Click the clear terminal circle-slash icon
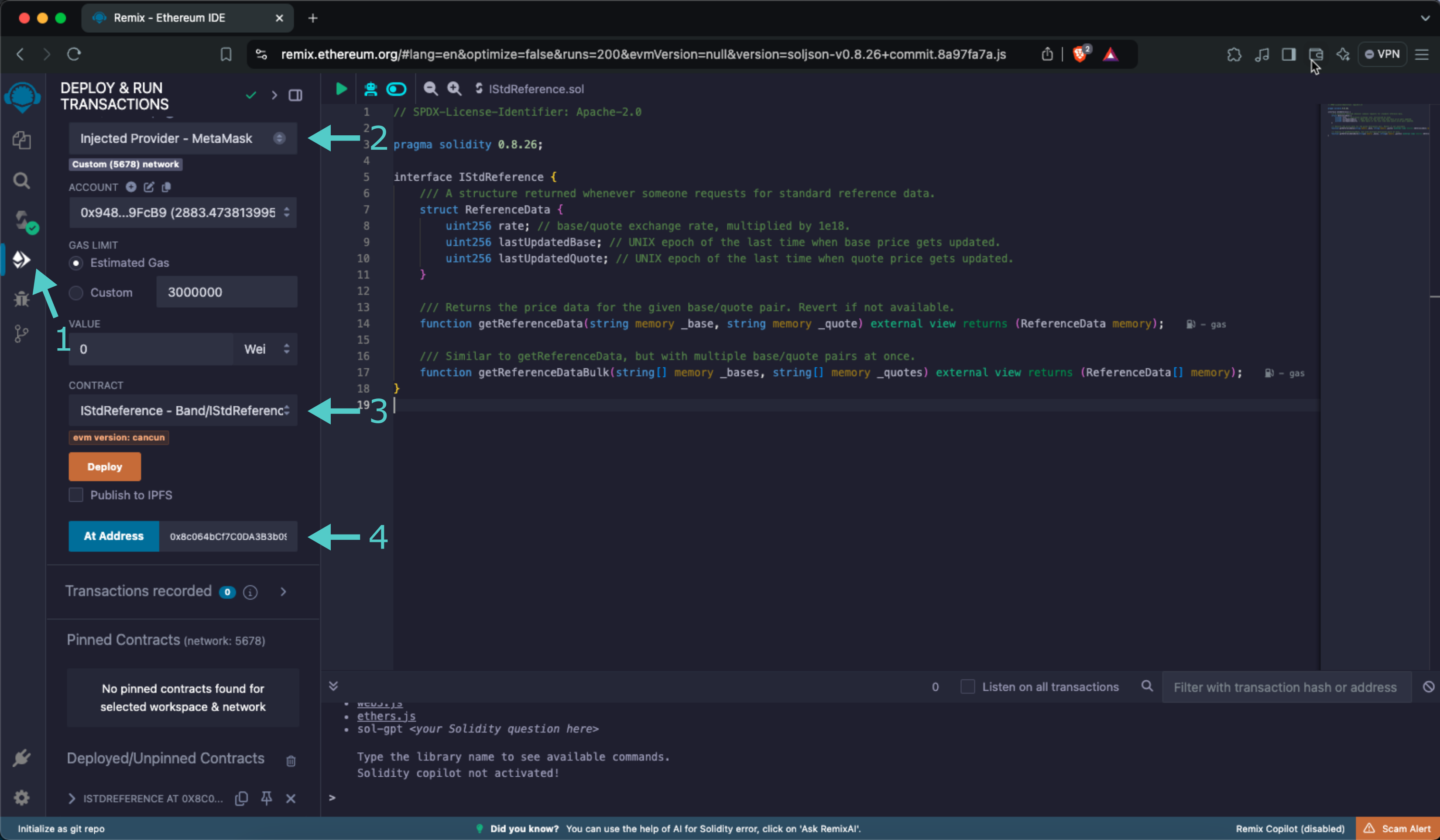Viewport: 1440px width, 840px height. pyautogui.click(x=1429, y=687)
